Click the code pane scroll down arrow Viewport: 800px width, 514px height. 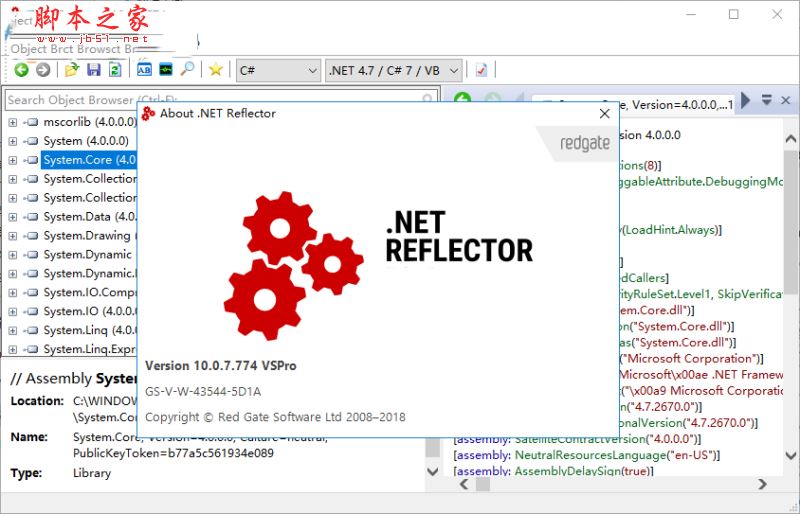pos(791,455)
